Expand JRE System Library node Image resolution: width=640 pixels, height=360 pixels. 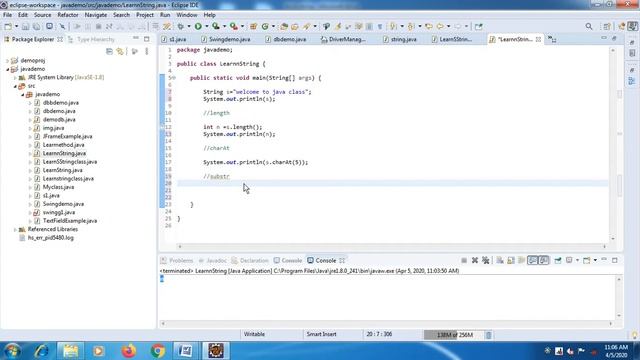pos(15,78)
